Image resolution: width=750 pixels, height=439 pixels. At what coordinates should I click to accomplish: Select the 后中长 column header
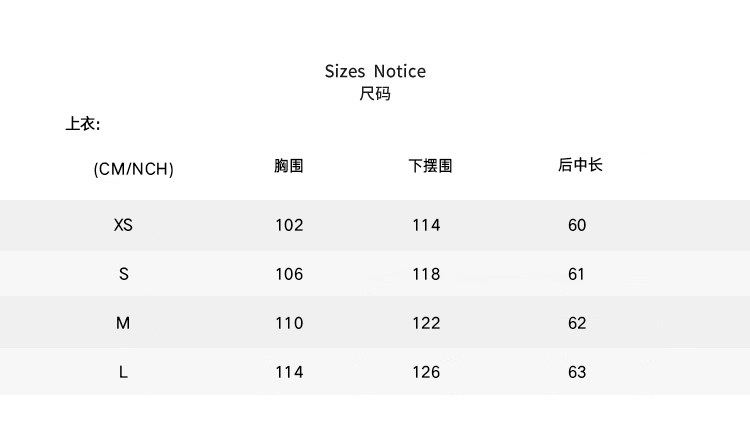(x=580, y=165)
